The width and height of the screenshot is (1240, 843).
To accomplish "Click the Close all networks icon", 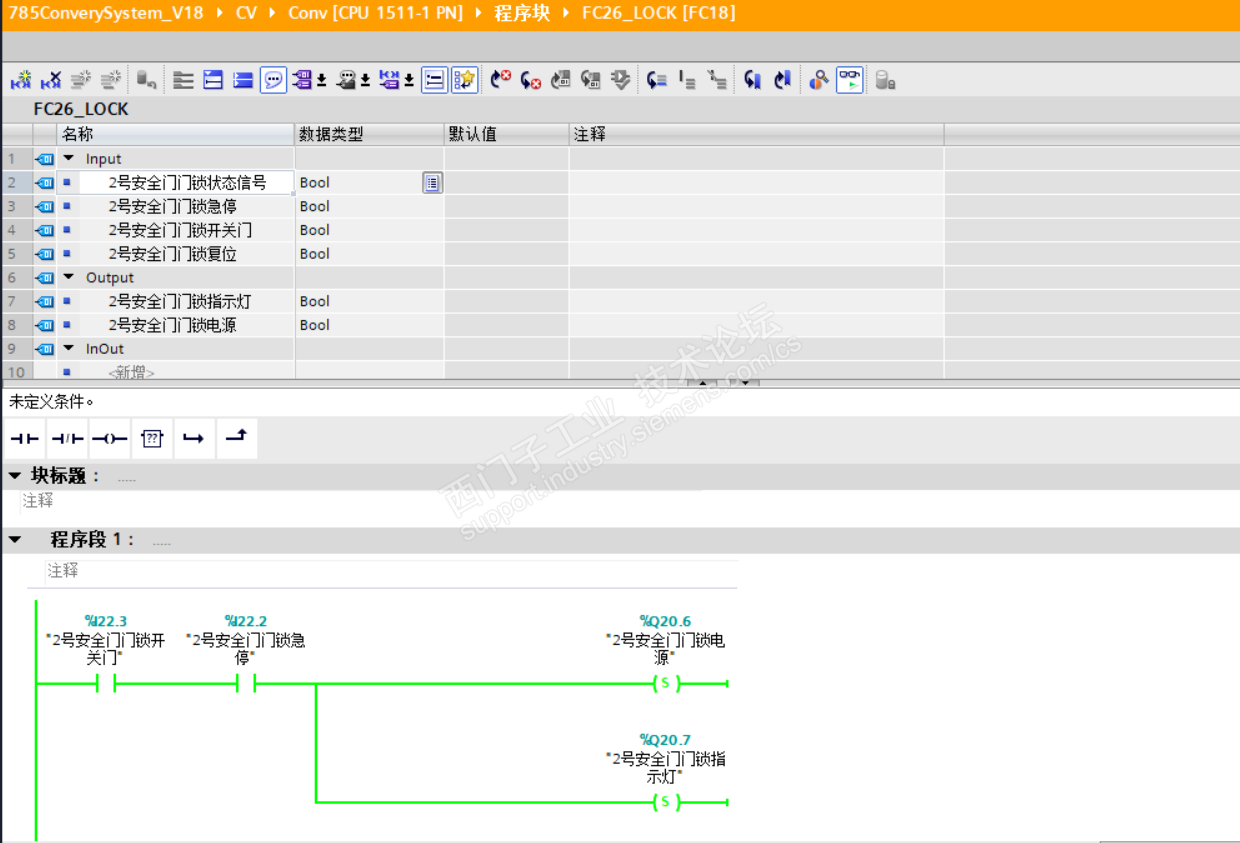I will (x=243, y=80).
